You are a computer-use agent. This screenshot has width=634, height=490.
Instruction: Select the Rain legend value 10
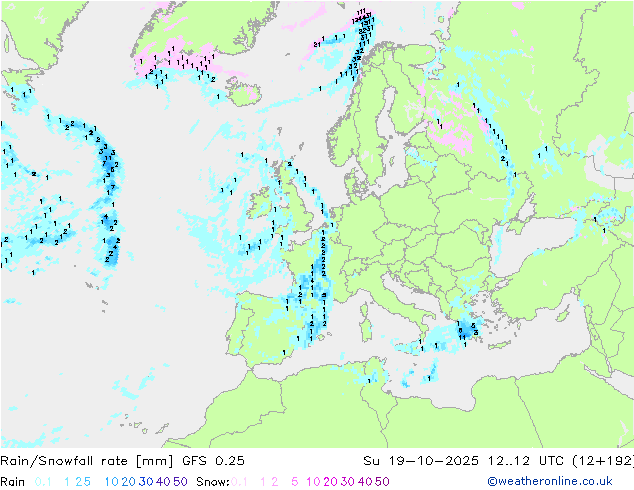tap(112, 482)
